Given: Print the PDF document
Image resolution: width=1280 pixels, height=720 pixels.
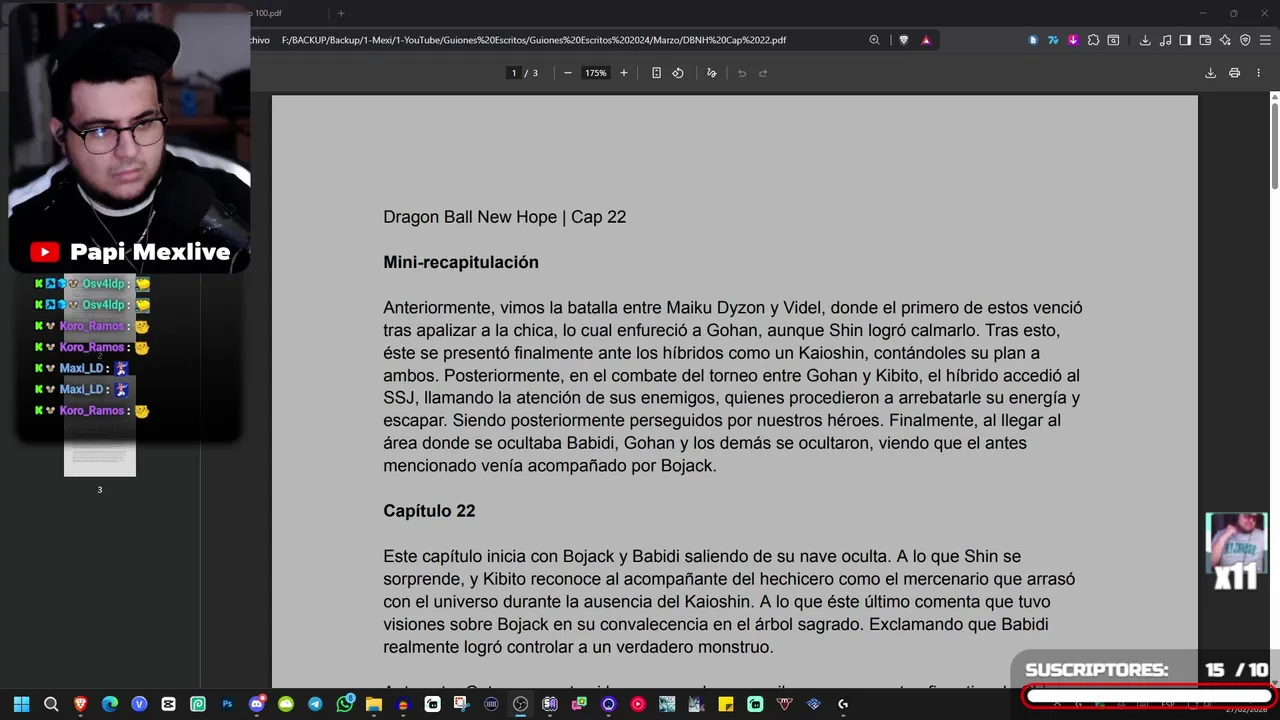Looking at the screenshot, I should point(1234,73).
